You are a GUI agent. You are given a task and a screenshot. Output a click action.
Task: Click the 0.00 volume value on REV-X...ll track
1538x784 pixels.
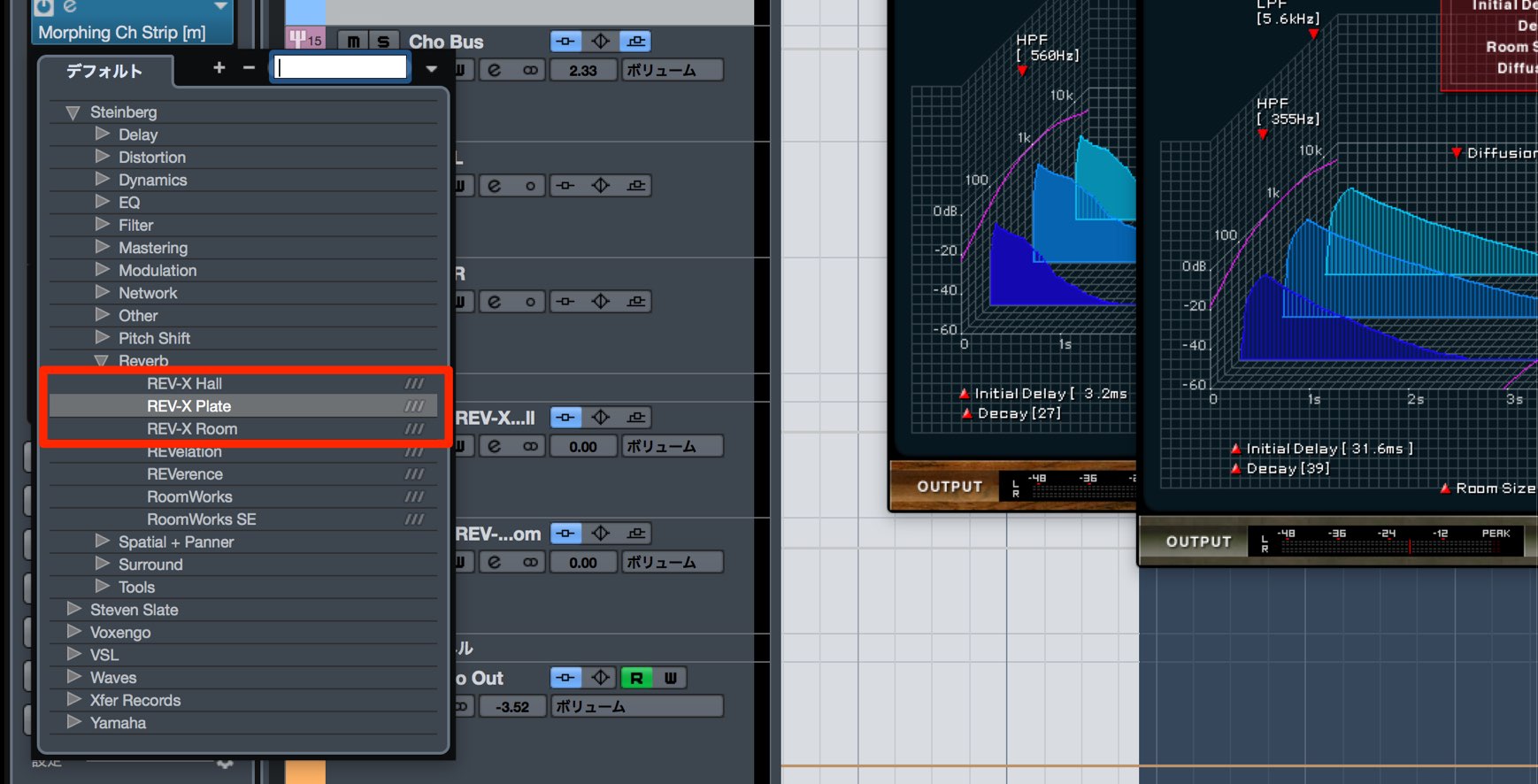[583, 446]
